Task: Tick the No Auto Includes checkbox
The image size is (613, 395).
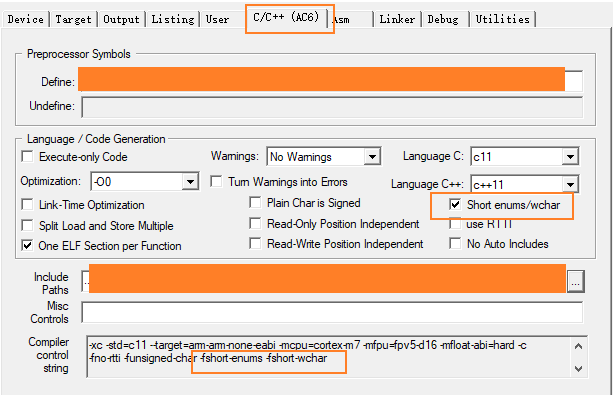Action: pyautogui.click(x=455, y=244)
